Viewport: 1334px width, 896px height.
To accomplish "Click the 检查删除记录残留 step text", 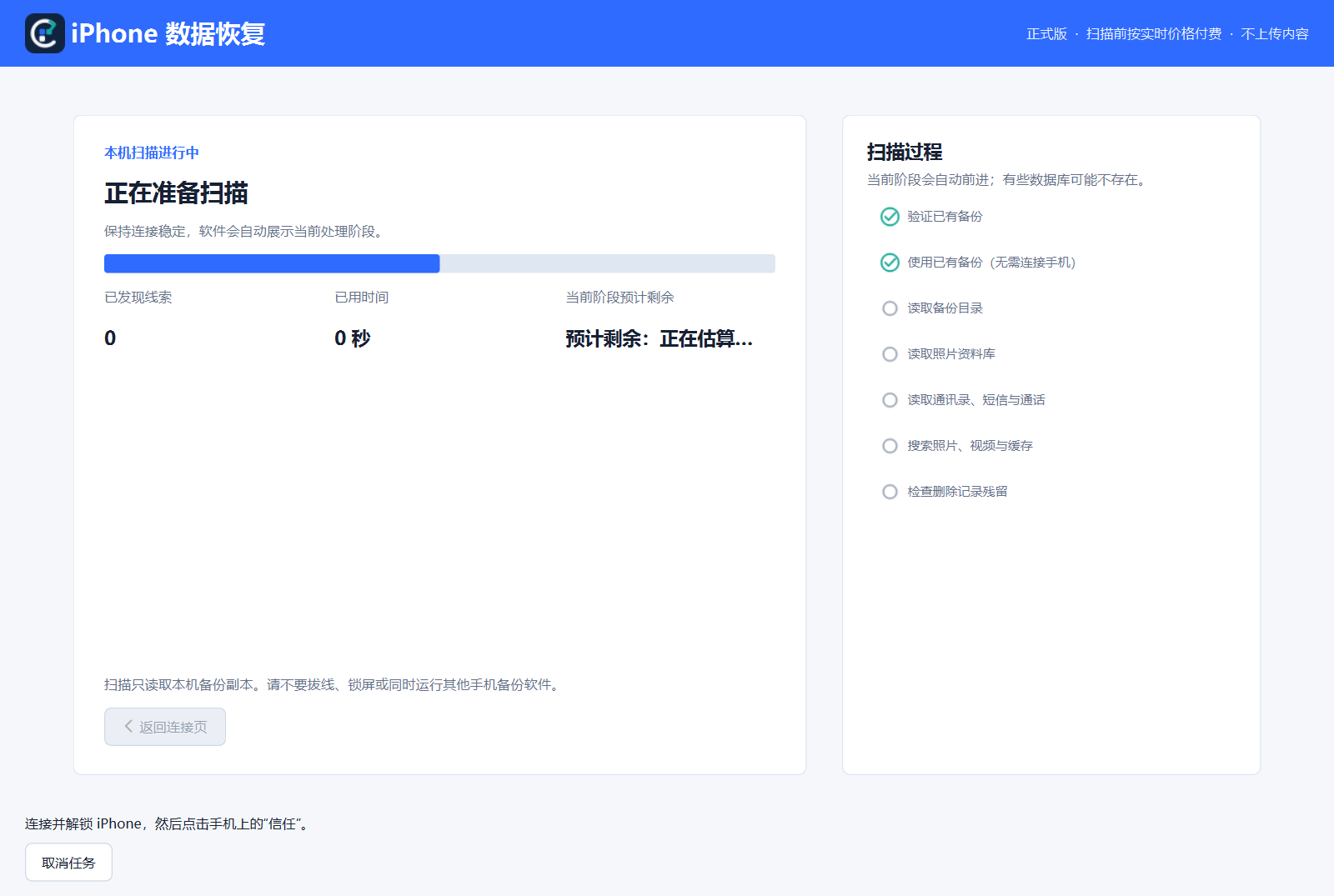I will click(957, 492).
